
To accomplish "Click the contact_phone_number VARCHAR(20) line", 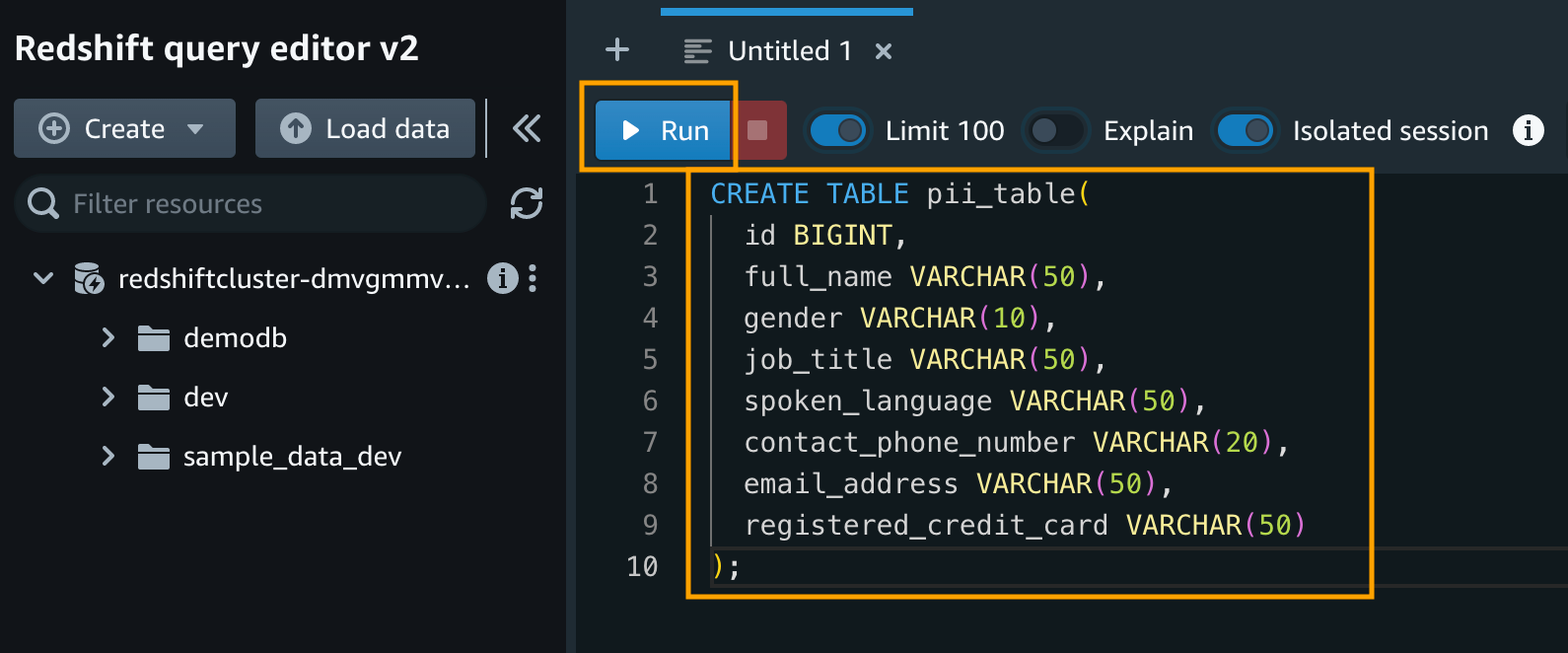I will click(1017, 442).
